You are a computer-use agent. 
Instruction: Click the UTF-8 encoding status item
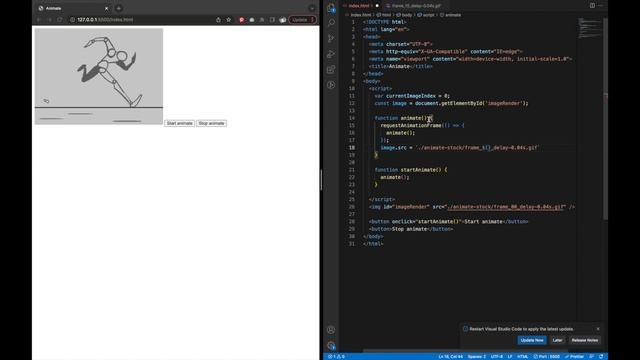pos(497,356)
